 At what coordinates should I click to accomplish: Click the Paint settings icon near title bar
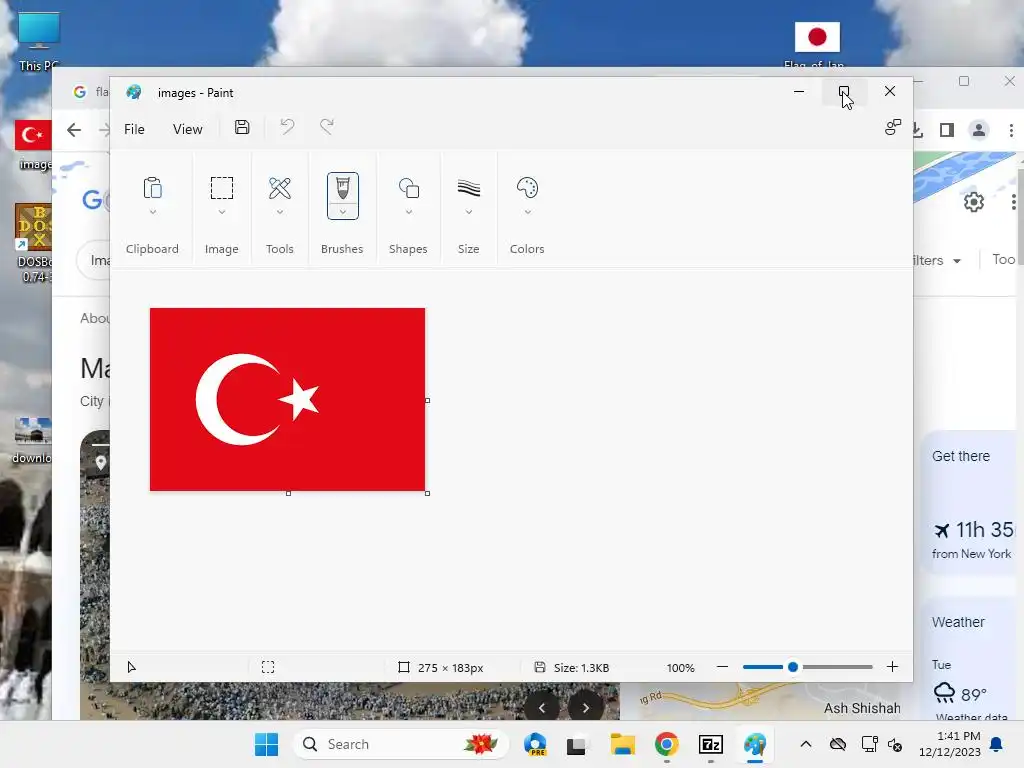pos(893,127)
